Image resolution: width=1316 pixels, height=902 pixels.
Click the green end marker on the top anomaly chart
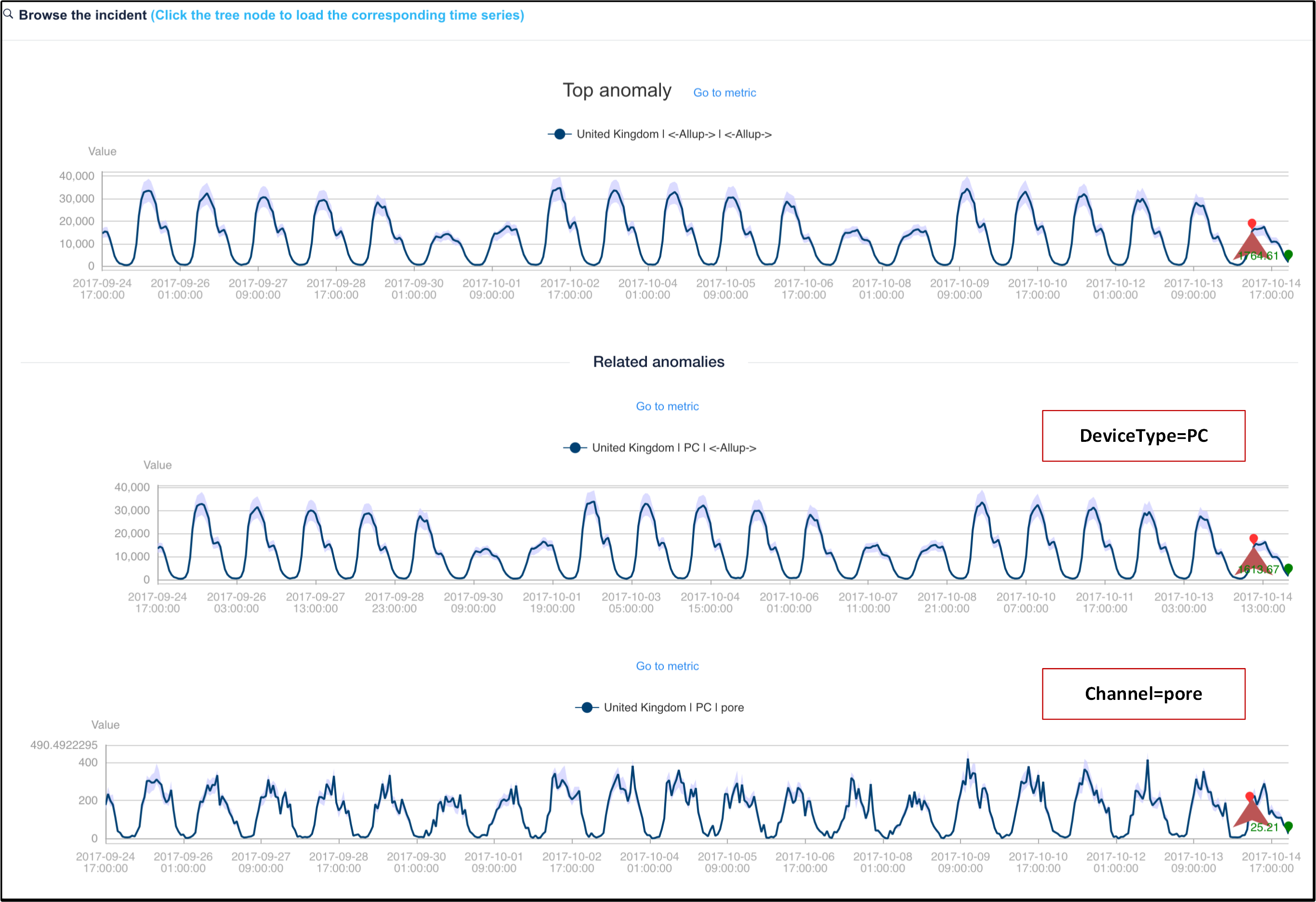click(1288, 255)
